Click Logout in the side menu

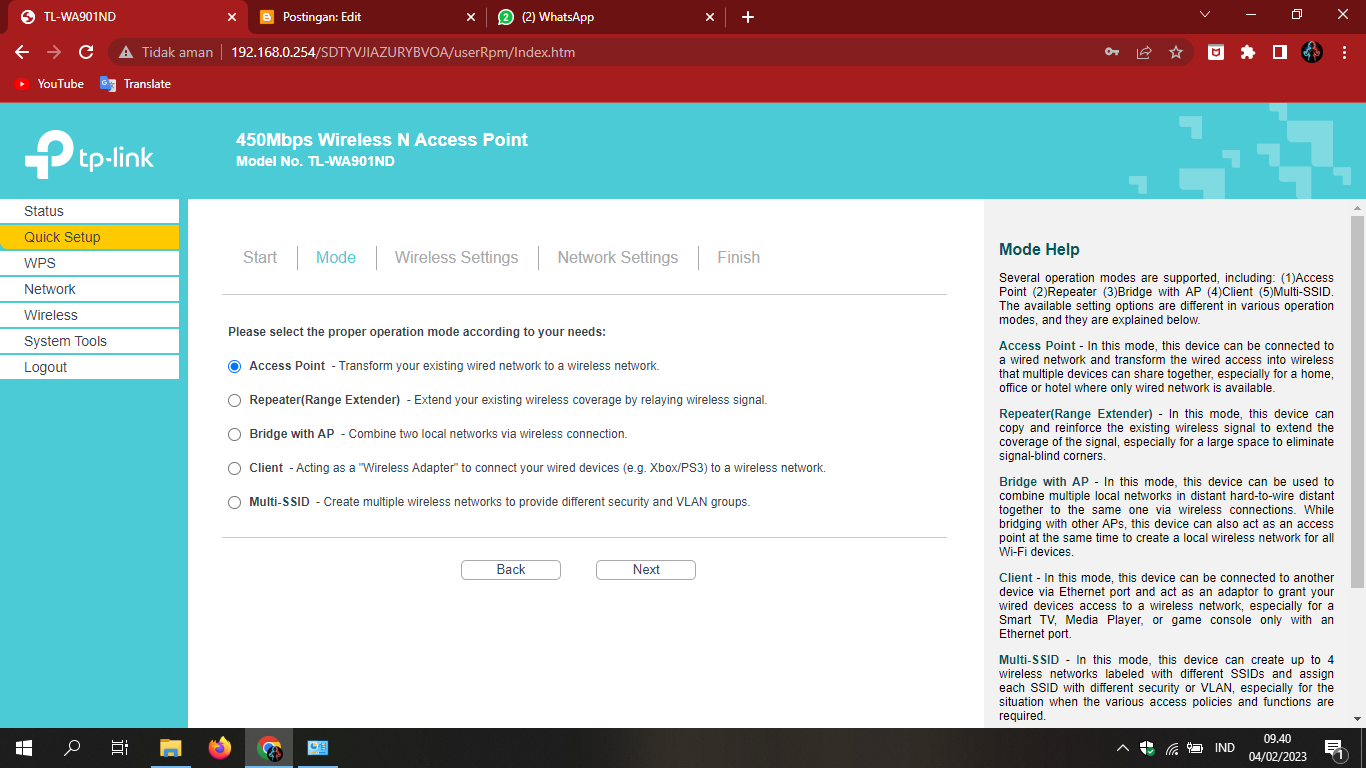click(x=90, y=367)
